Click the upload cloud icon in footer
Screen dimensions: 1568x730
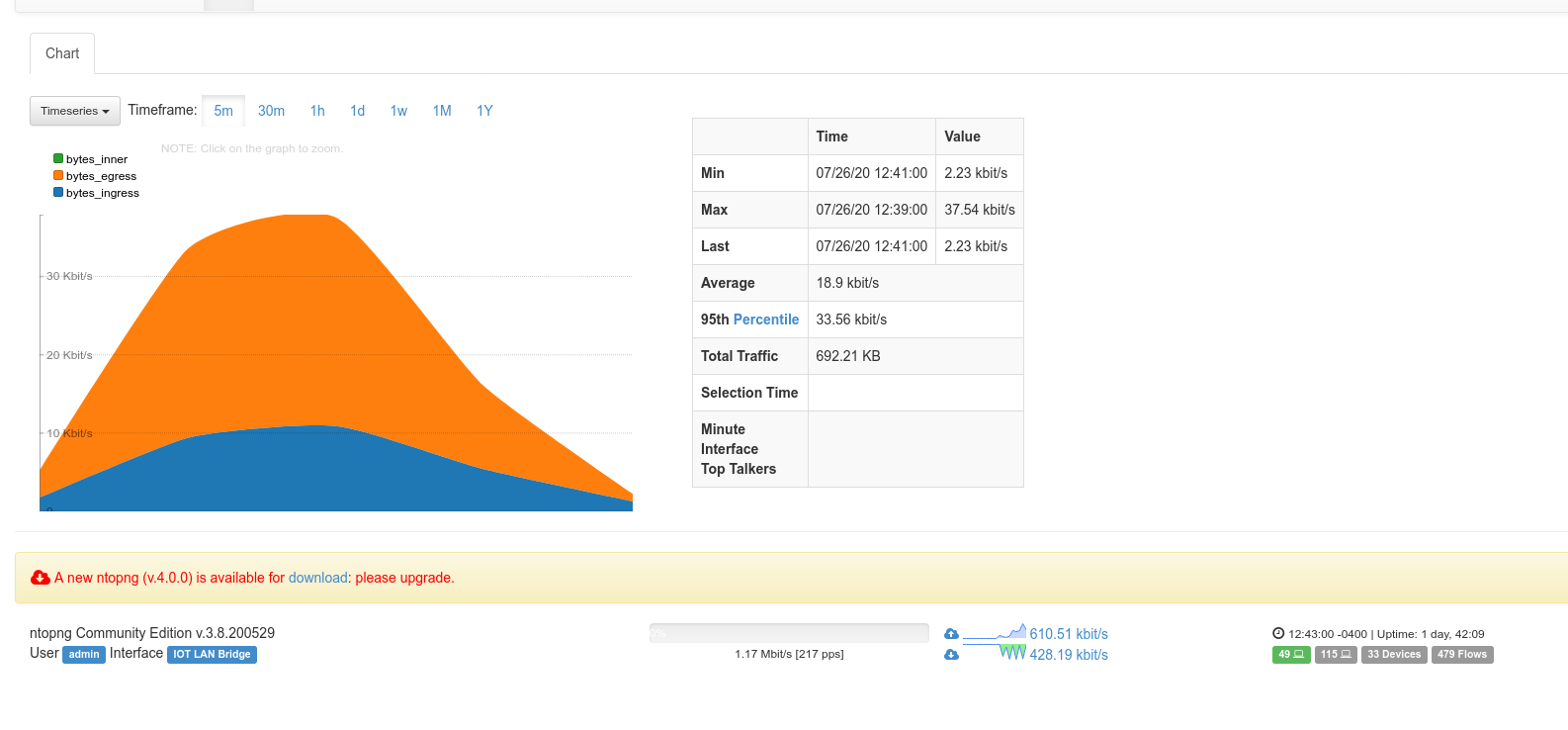[x=951, y=634]
